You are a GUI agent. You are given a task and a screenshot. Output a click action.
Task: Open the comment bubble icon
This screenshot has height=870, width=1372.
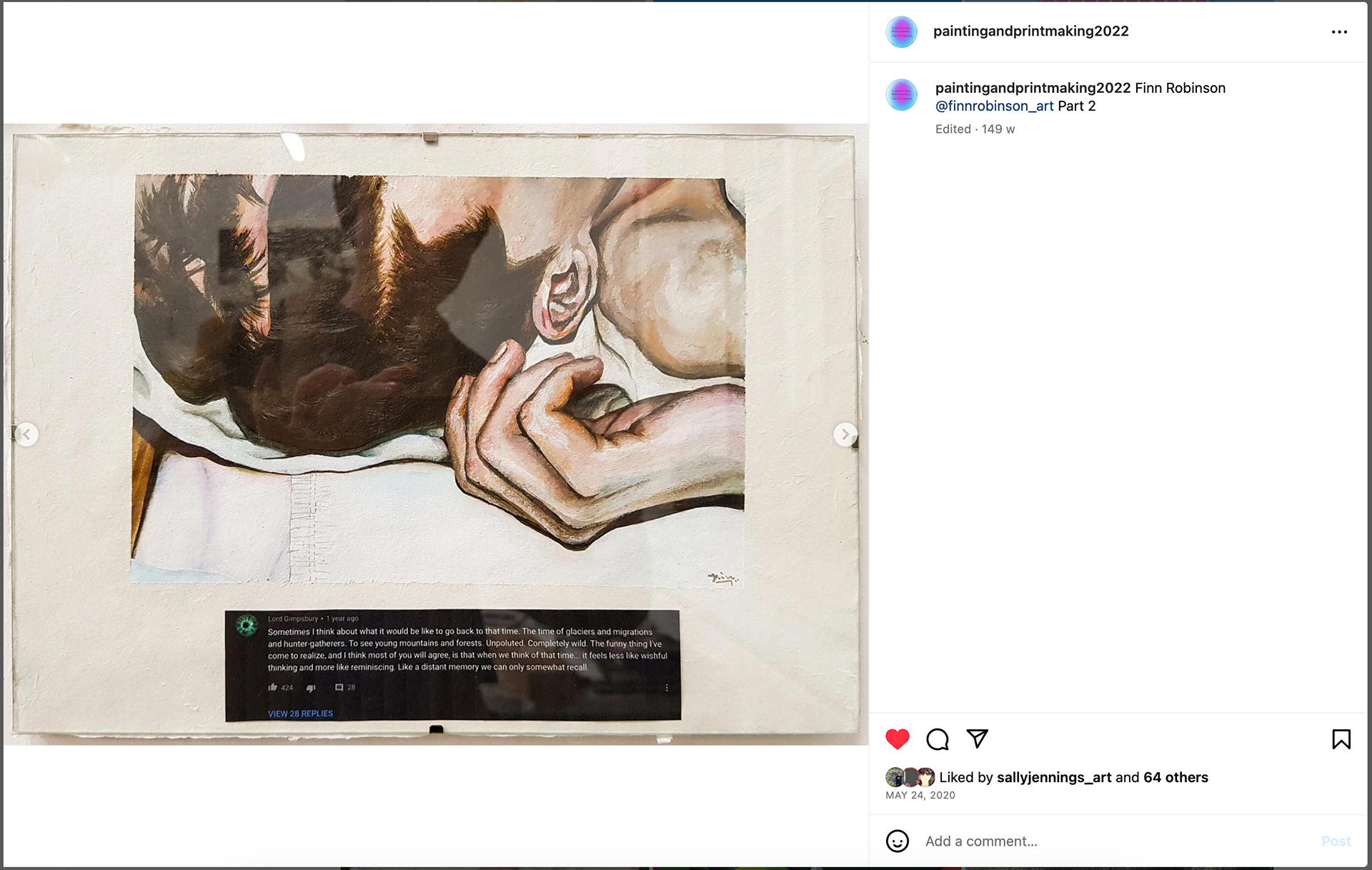(938, 739)
